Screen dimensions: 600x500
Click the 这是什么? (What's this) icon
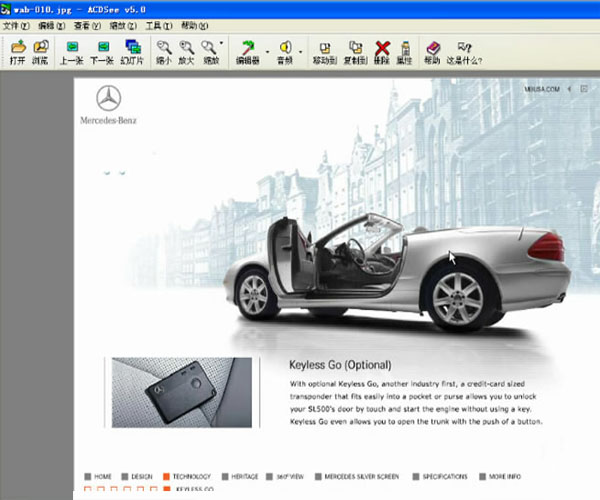click(464, 51)
